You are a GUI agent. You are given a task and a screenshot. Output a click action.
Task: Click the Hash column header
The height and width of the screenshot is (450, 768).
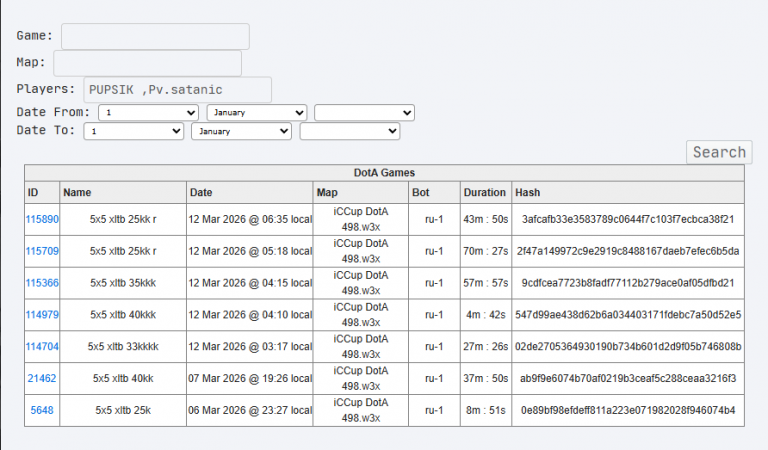click(628, 192)
